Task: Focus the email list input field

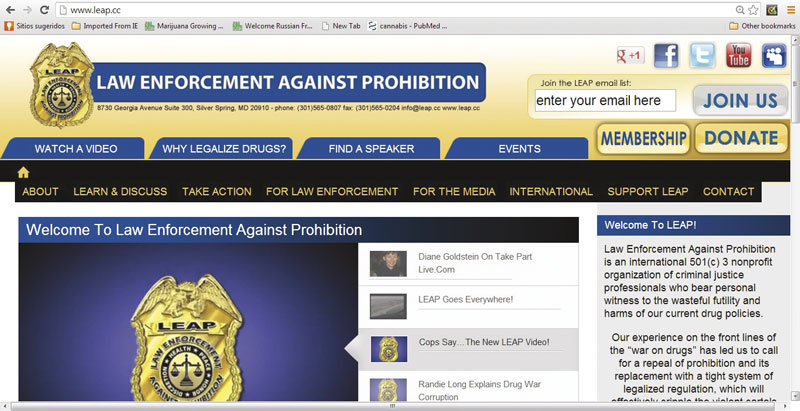Action: 605,100
